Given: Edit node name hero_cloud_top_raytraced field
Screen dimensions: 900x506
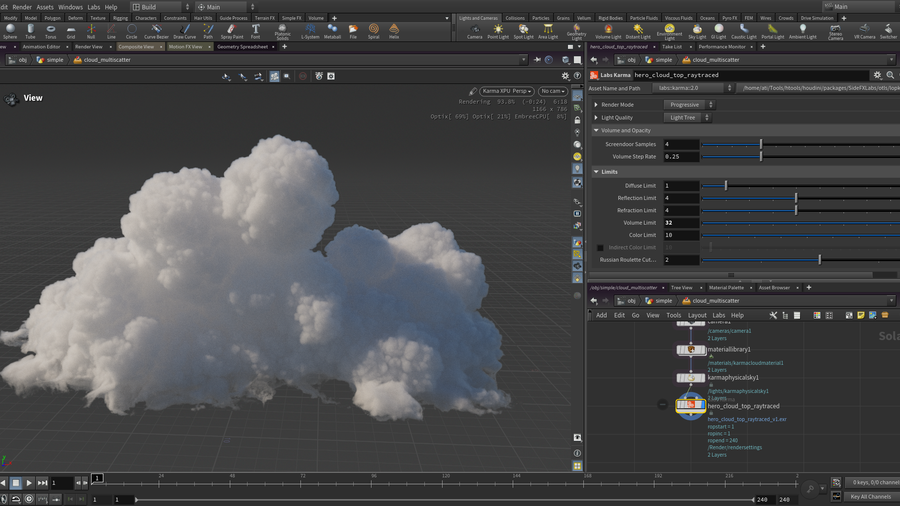Looking at the screenshot, I should (x=751, y=75).
